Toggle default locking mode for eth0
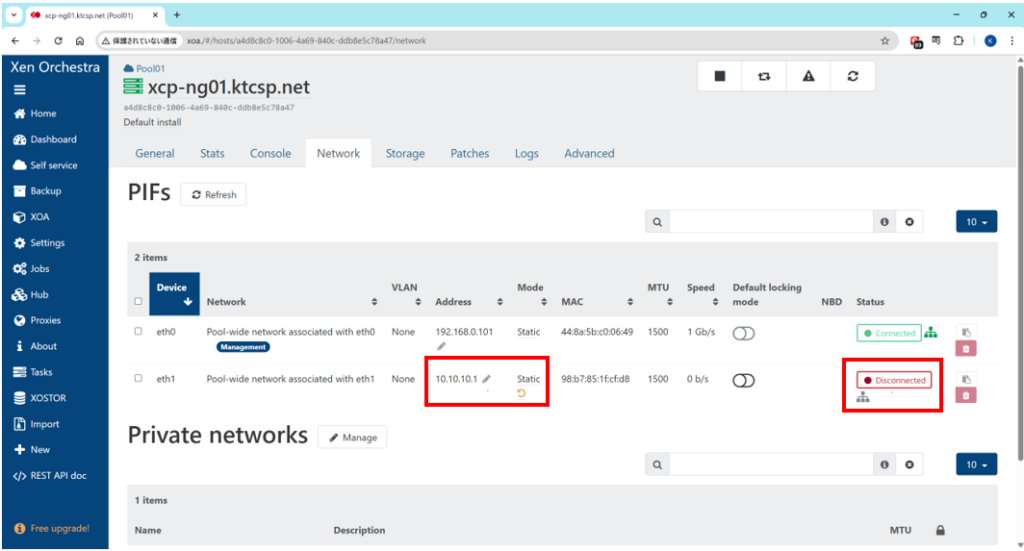Viewport: 1024px width, 551px height. [743, 333]
